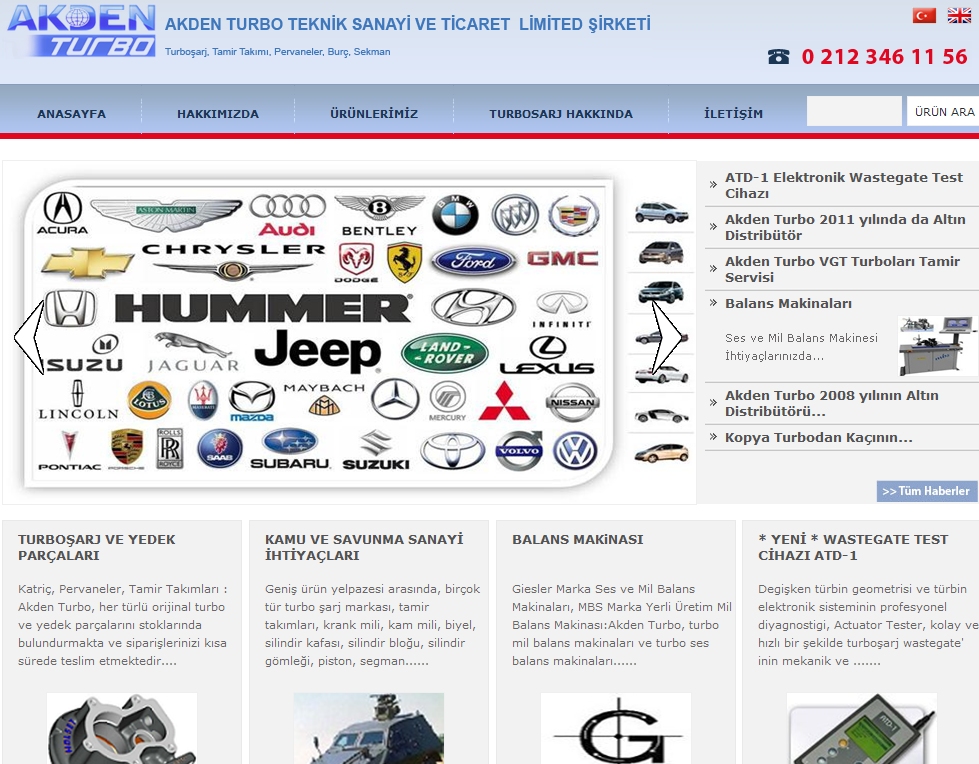Image resolution: width=979 pixels, height=764 pixels.
Task: Click the text 'Ses ve Mil Balans Makinesi İhtiyaçlarınızda...'
Action: coord(801,347)
